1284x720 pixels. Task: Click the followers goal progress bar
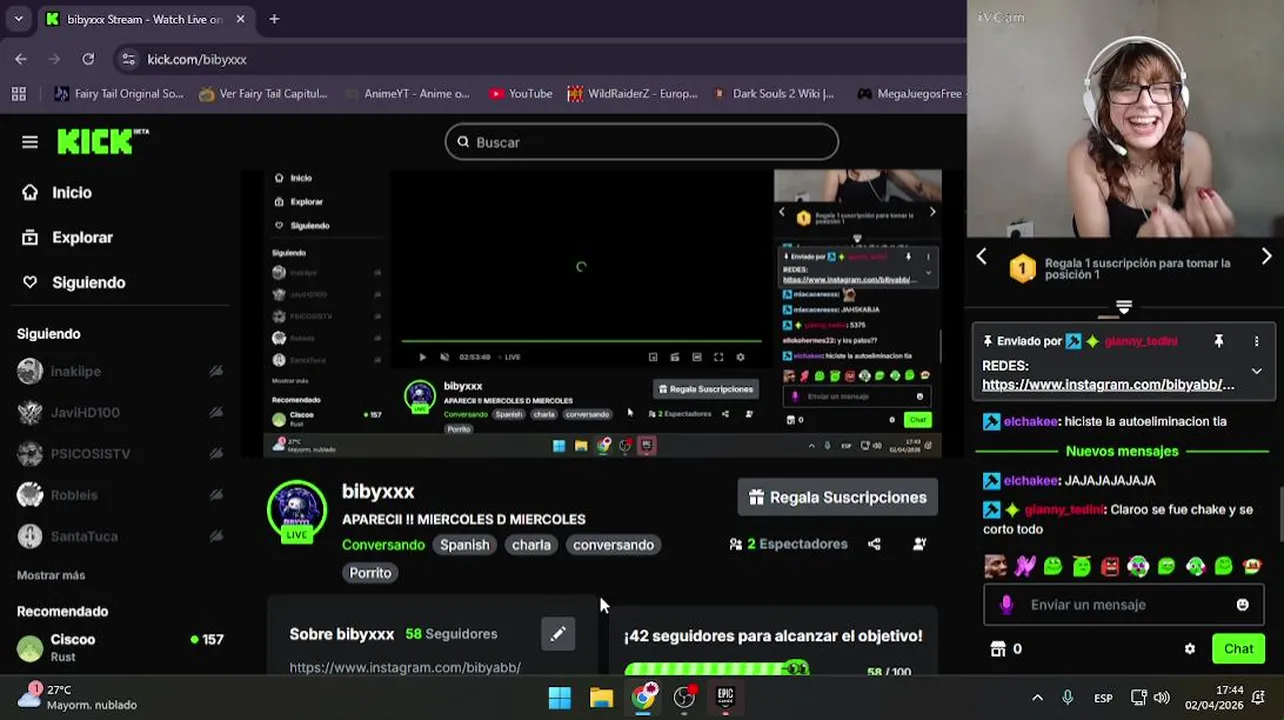tap(717, 669)
